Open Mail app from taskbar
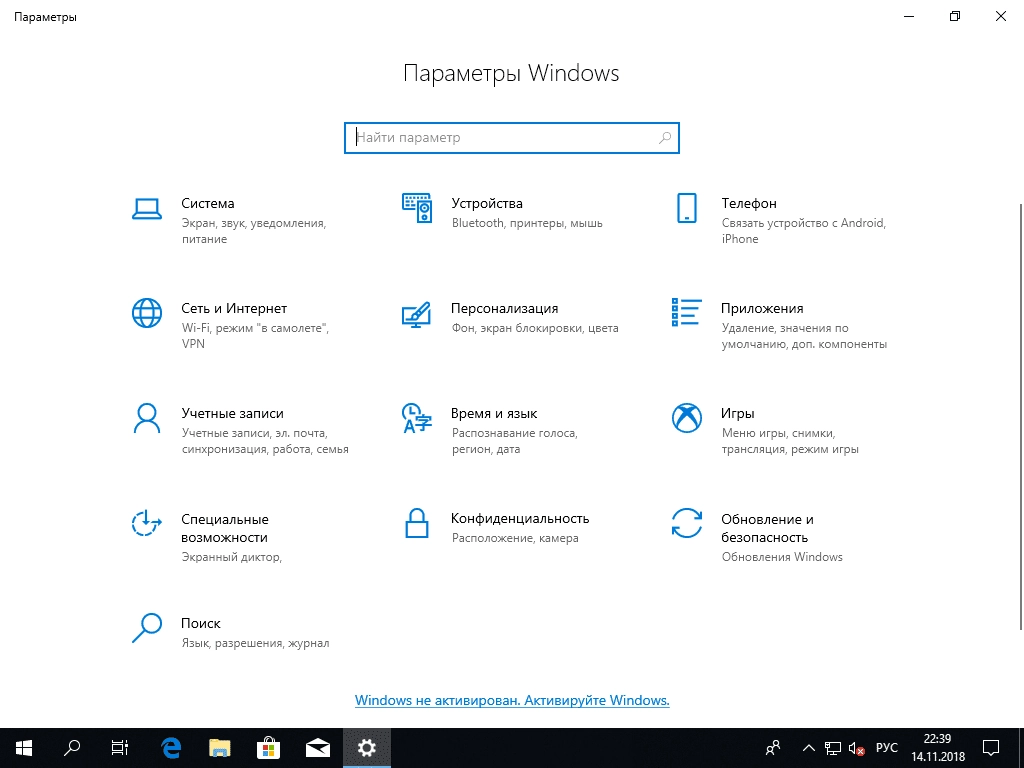The width and height of the screenshot is (1024, 768). [x=317, y=748]
